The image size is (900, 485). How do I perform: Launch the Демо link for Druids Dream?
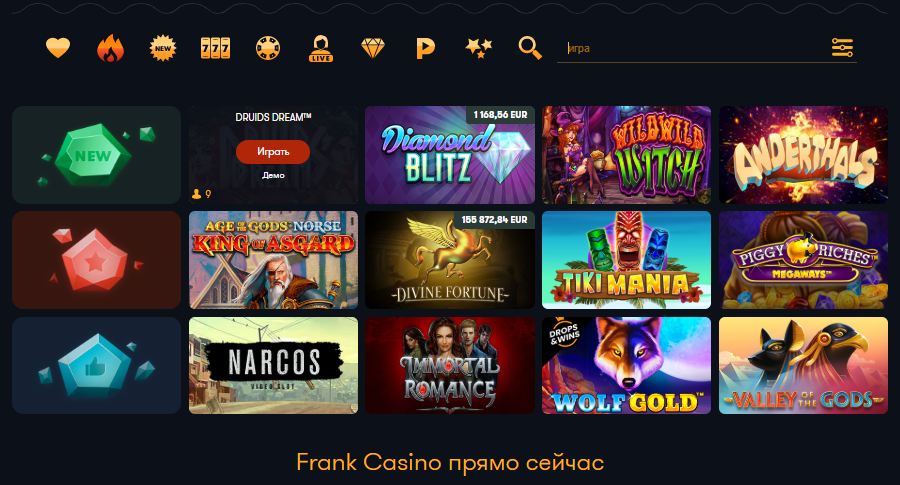tap(273, 176)
